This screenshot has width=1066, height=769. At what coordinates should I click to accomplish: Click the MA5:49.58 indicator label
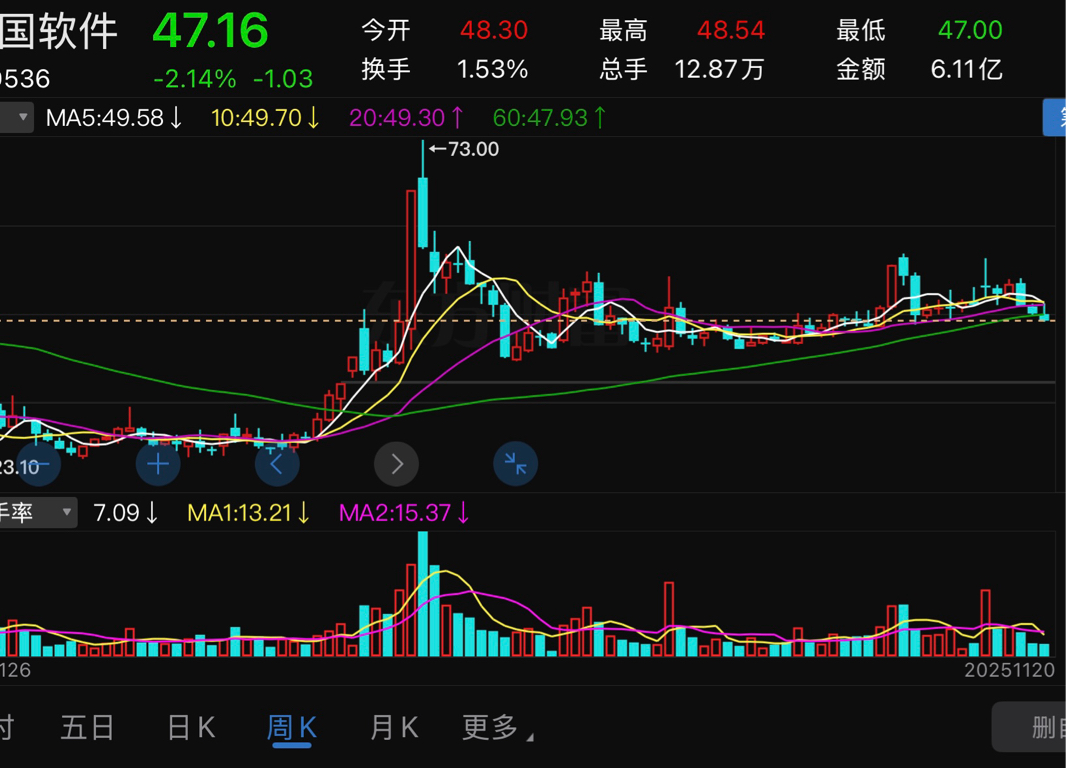[x=114, y=118]
